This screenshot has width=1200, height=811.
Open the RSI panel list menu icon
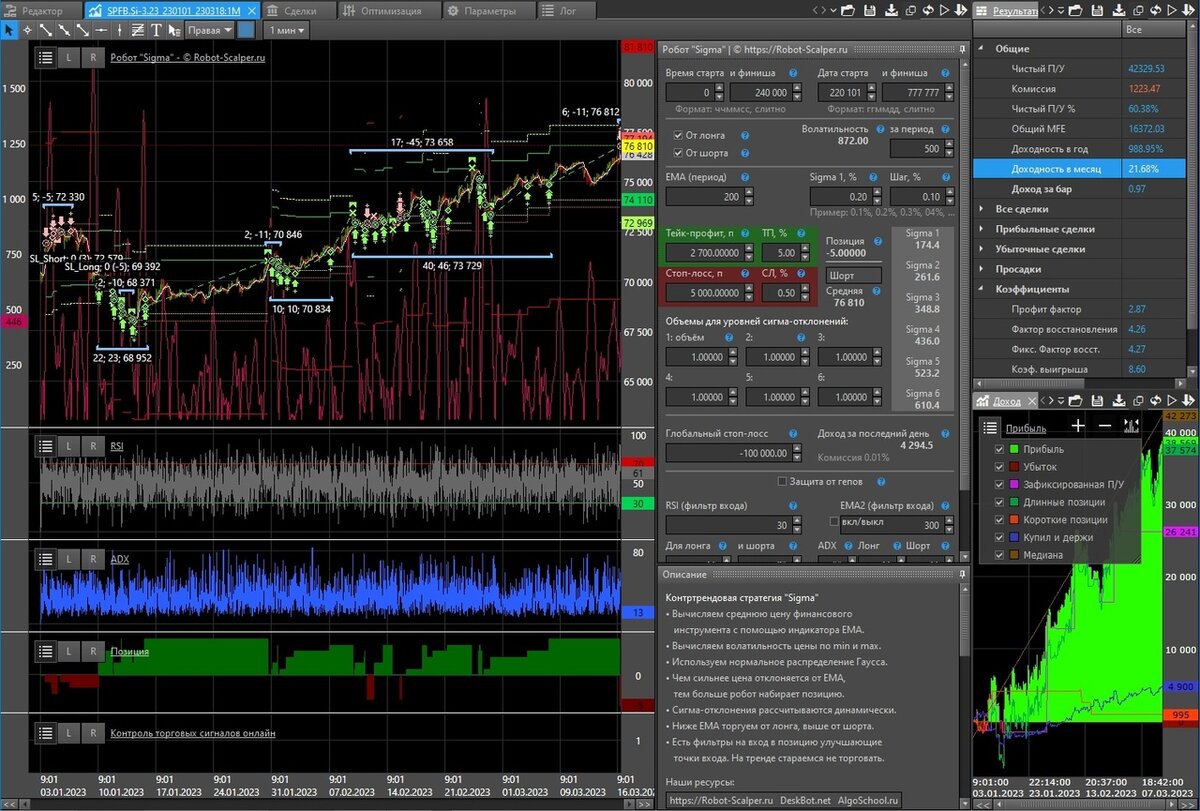pos(45,445)
